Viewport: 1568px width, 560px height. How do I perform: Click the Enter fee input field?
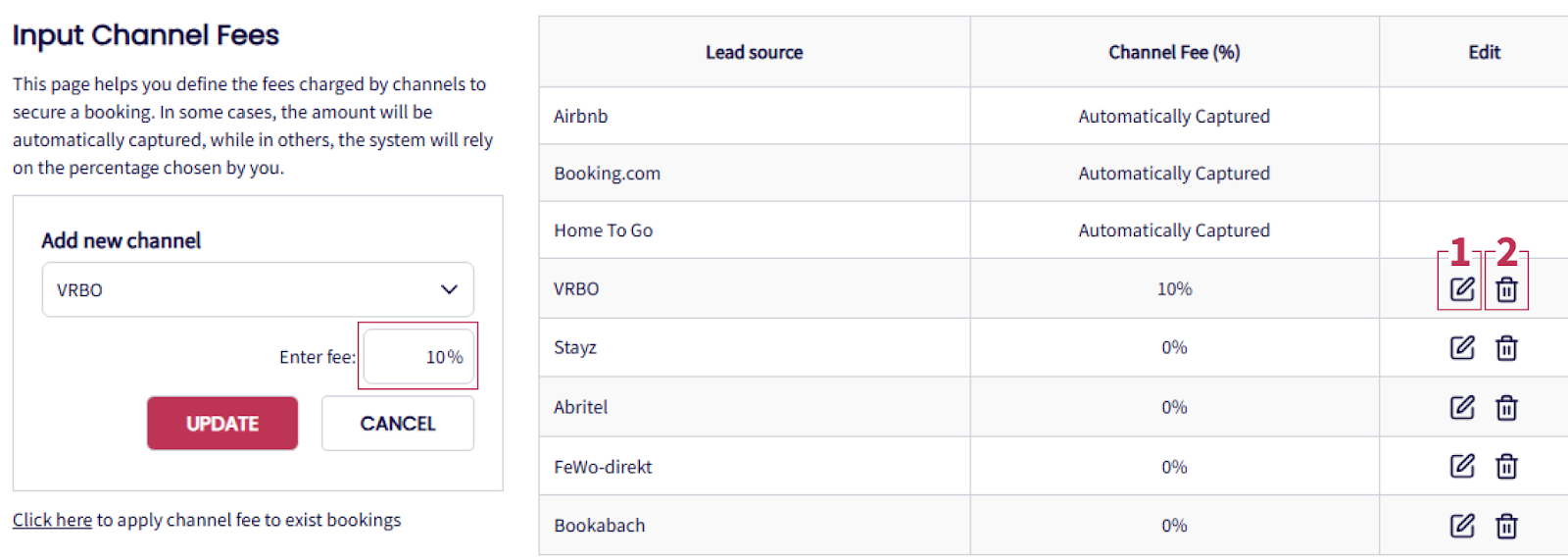tap(418, 357)
